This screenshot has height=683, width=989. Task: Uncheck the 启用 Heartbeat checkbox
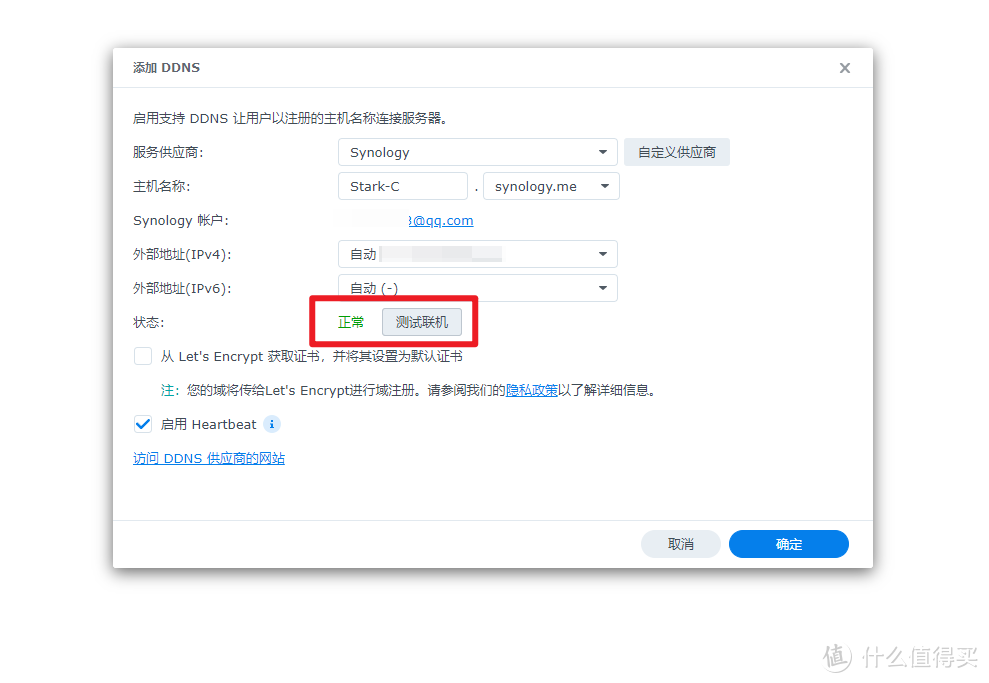[143, 423]
